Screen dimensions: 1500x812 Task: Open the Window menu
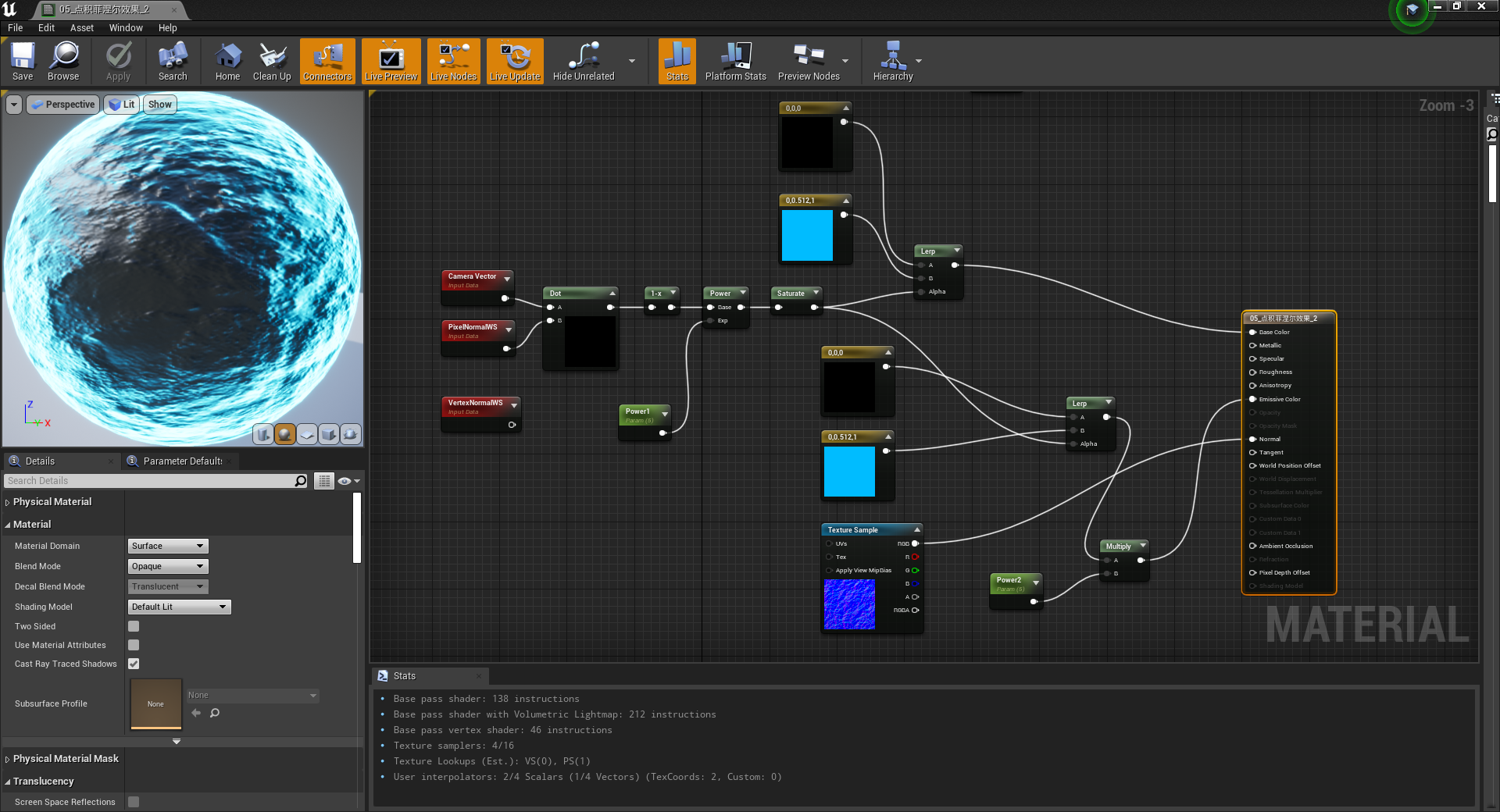[125, 27]
